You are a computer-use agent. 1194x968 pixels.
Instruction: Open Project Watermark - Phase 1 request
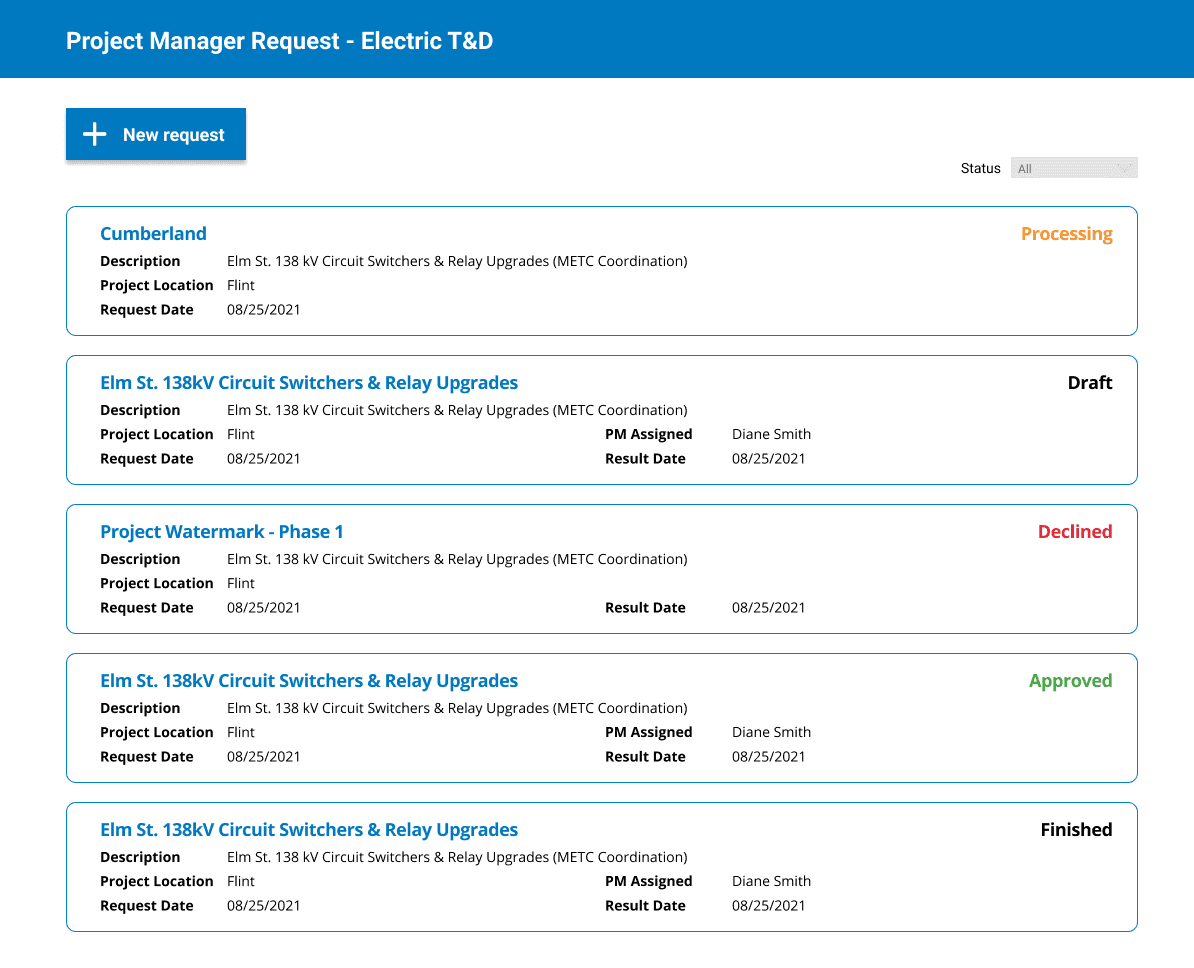(x=222, y=532)
